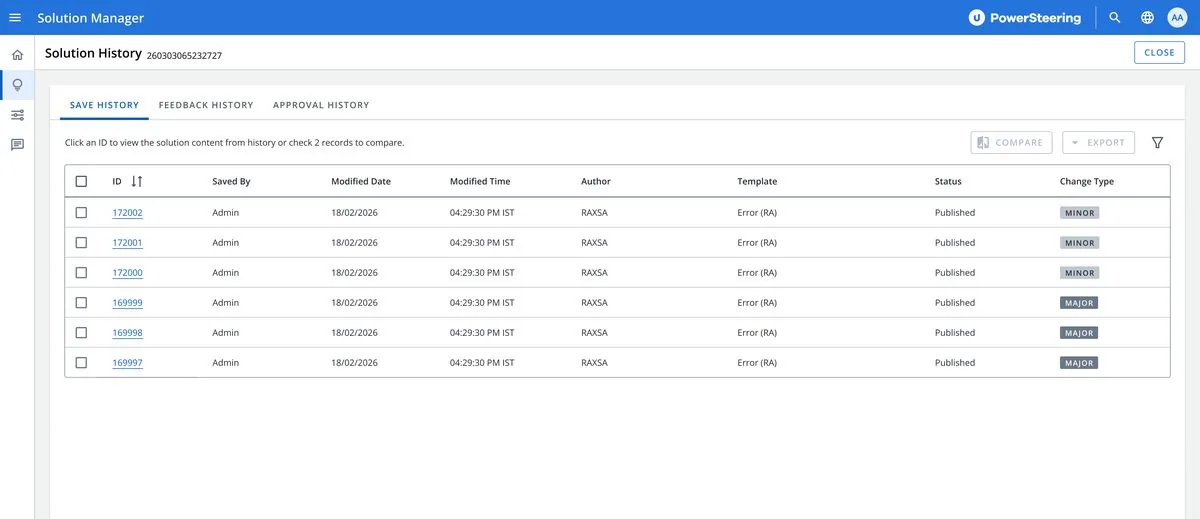Open the sliders settings sidebar icon

[17, 115]
